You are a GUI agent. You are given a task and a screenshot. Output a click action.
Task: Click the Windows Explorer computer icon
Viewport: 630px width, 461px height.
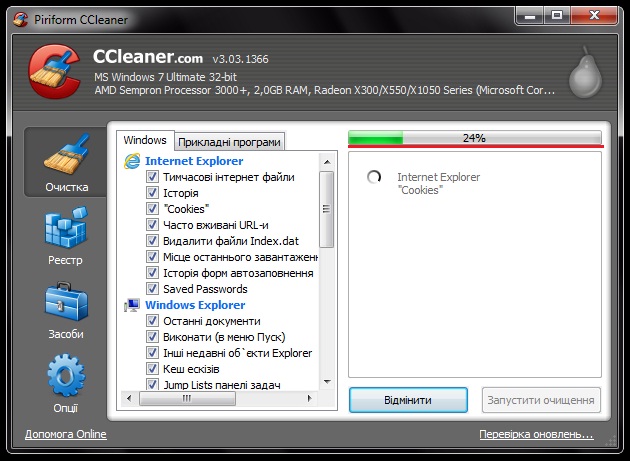coord(132,305)
